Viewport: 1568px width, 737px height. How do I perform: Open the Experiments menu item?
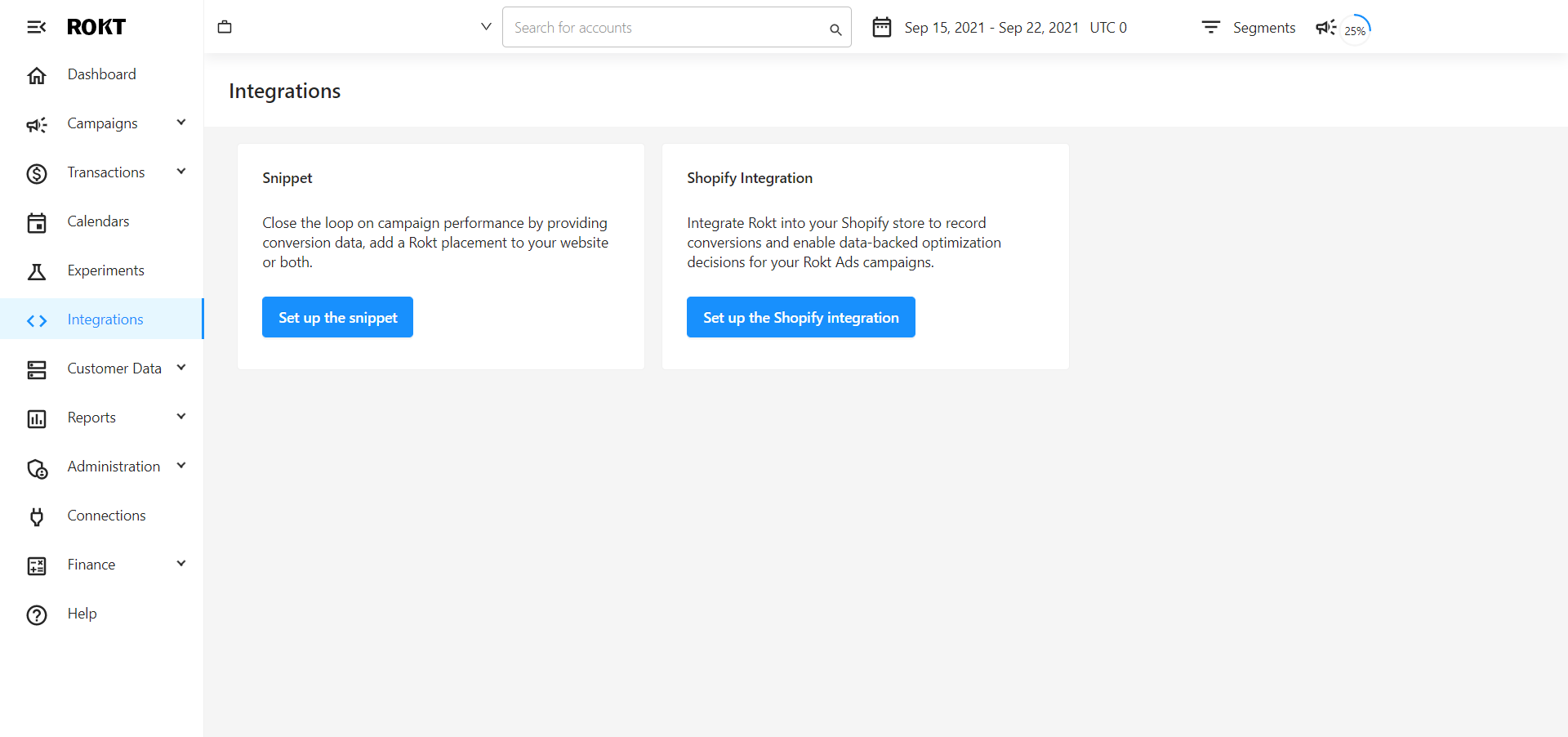click(x=101, y=270)
